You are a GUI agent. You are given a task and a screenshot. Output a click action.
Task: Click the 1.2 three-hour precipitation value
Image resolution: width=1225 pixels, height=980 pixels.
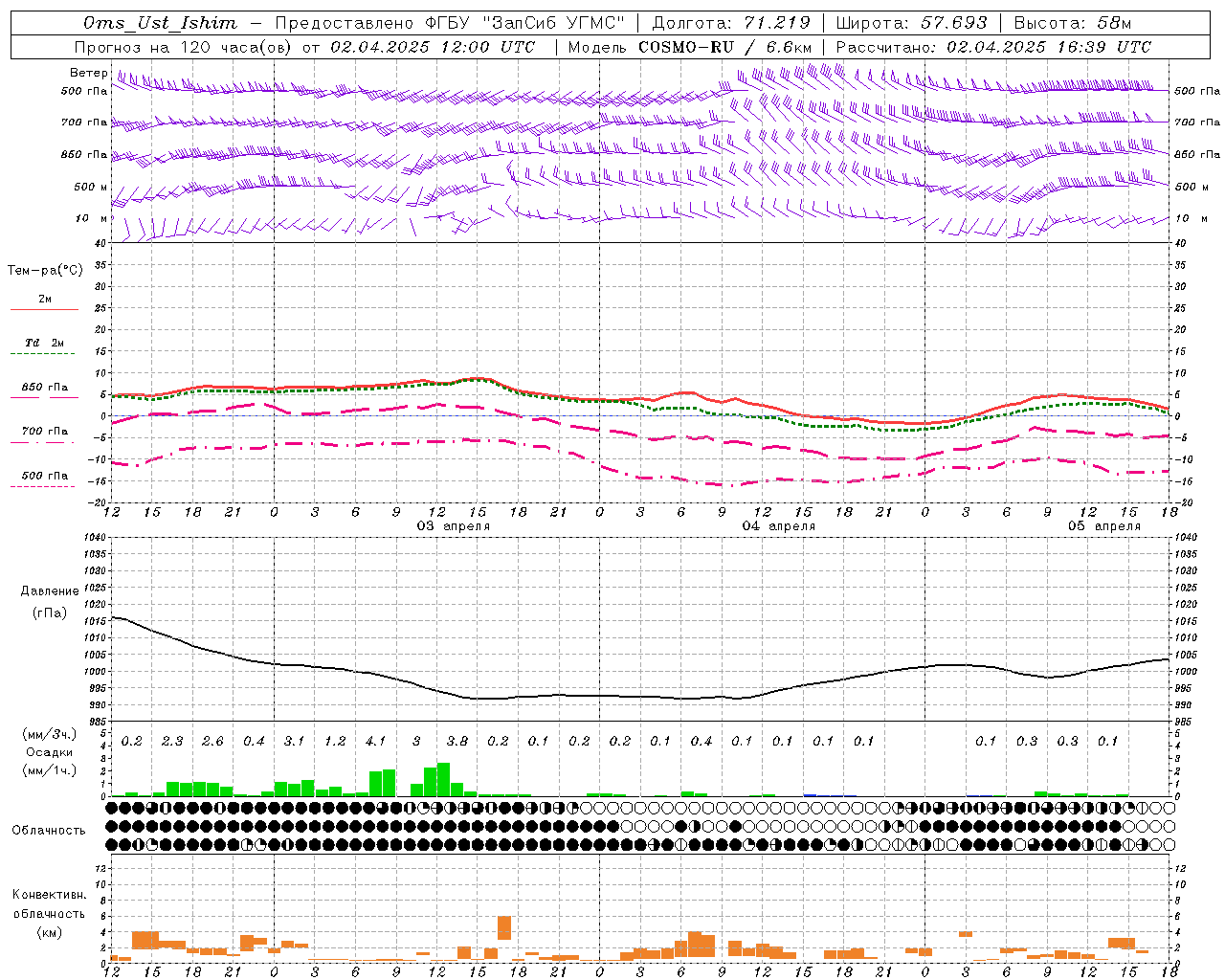(x=335, y=742)
